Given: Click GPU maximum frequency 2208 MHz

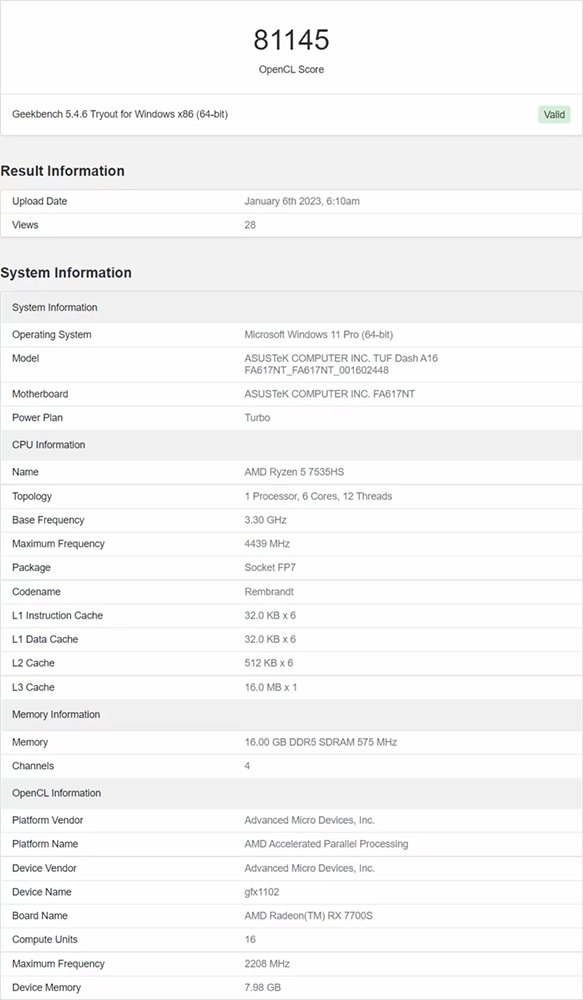Looking at the screenshot, I should click(x=267, y=964).
